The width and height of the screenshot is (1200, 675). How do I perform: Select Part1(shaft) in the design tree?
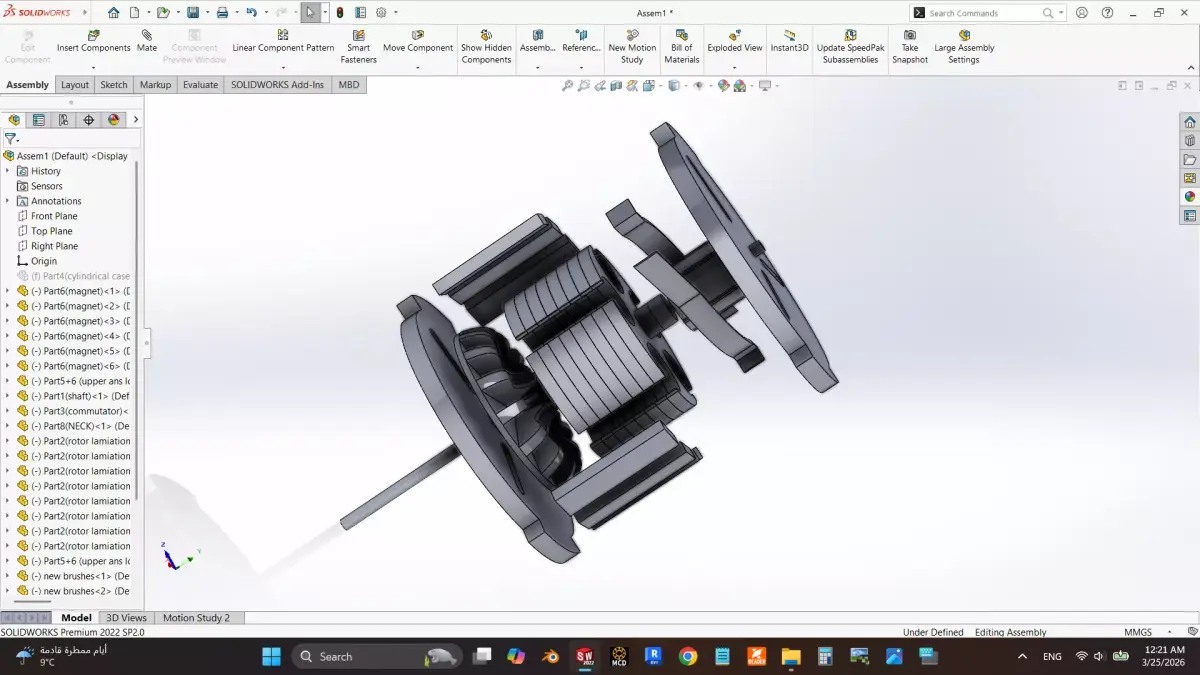pyautogui.click(x=70, y=395)
